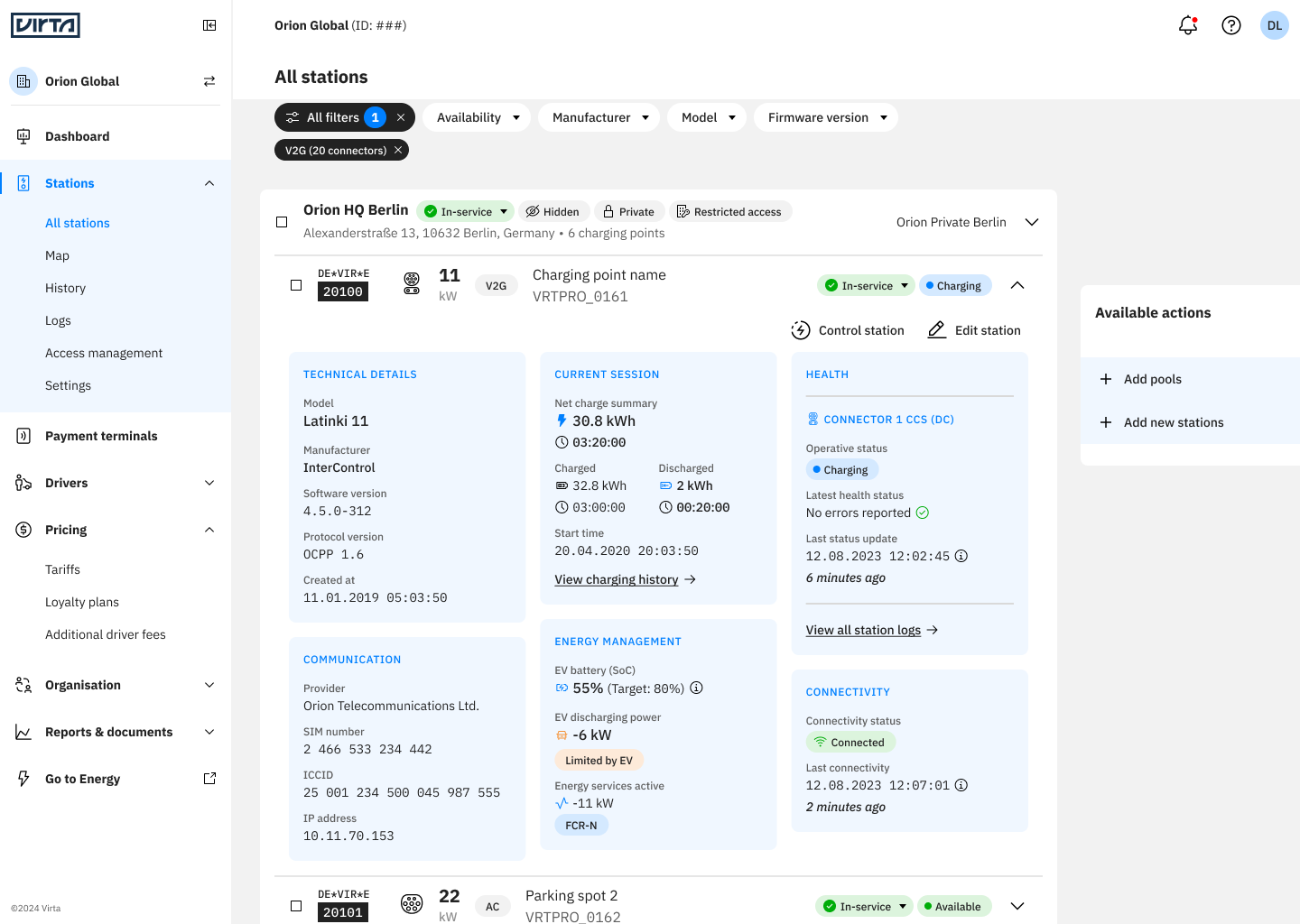
Task: Open Orion HQ Berlin In-service status dropdown
Action: tap(465, 211)
